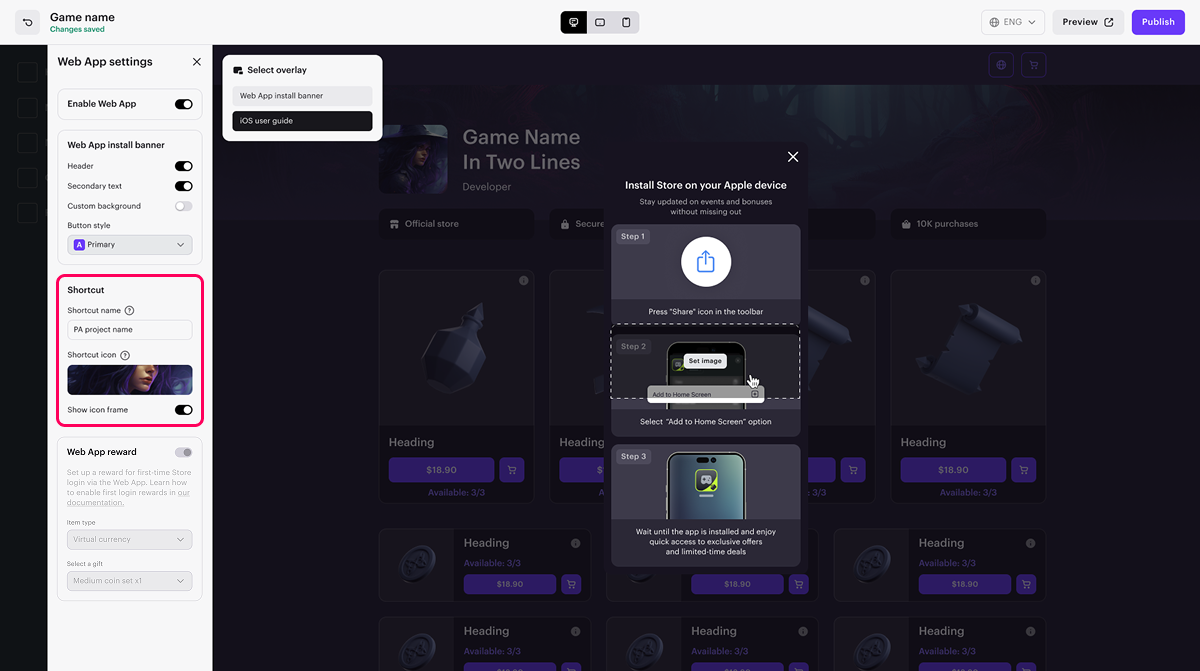Viewport: 1200px width, 671px height.
Task: Turn off the Header toggle
Action: click(x=183, y=167)
